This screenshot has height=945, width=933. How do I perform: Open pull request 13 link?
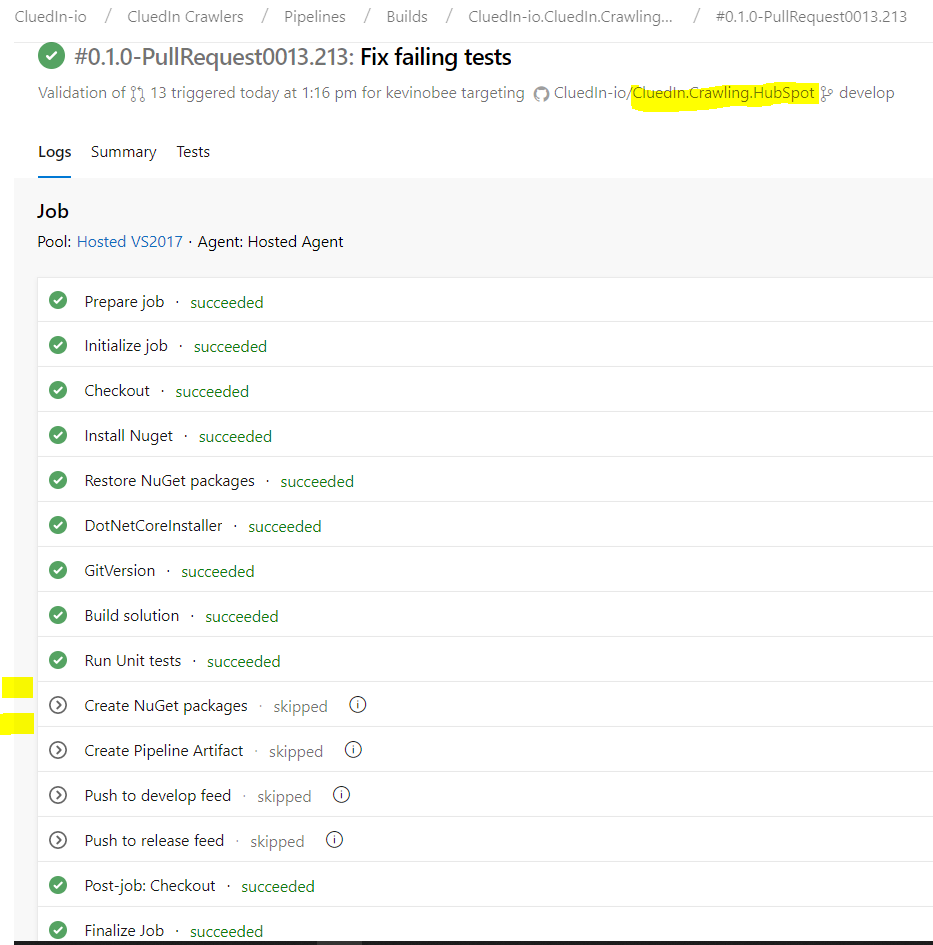pyautogui.click(x=158, y=93)
